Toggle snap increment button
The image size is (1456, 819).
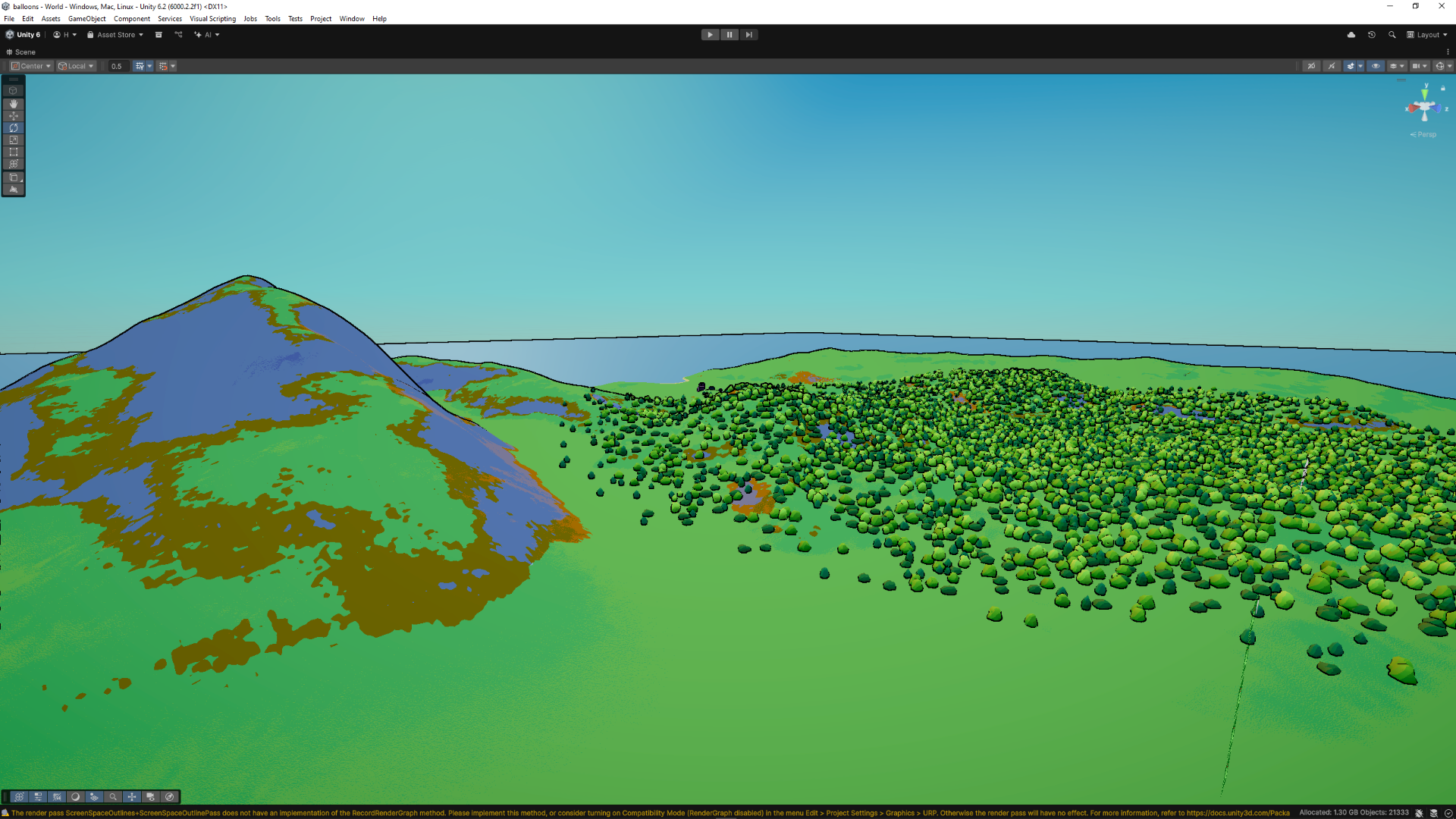(163, 66)
